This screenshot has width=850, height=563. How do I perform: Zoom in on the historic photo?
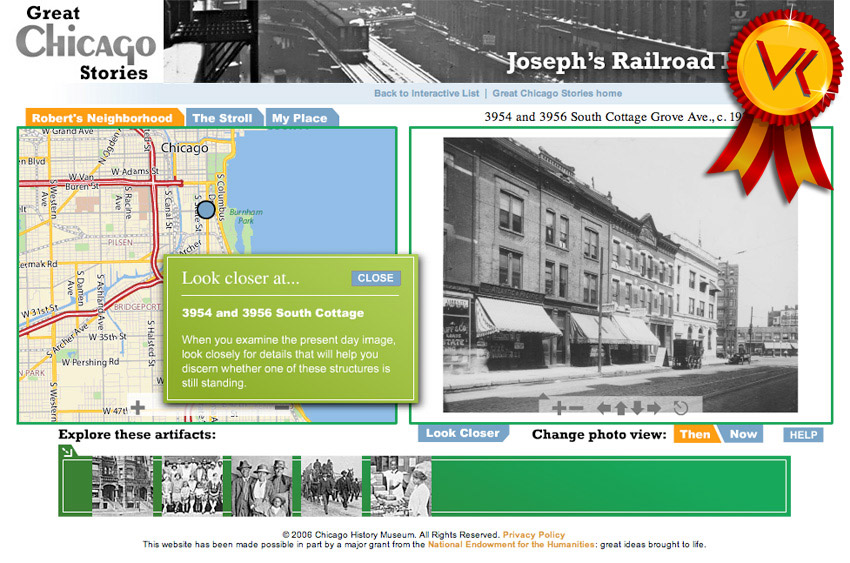coord(559,407)
